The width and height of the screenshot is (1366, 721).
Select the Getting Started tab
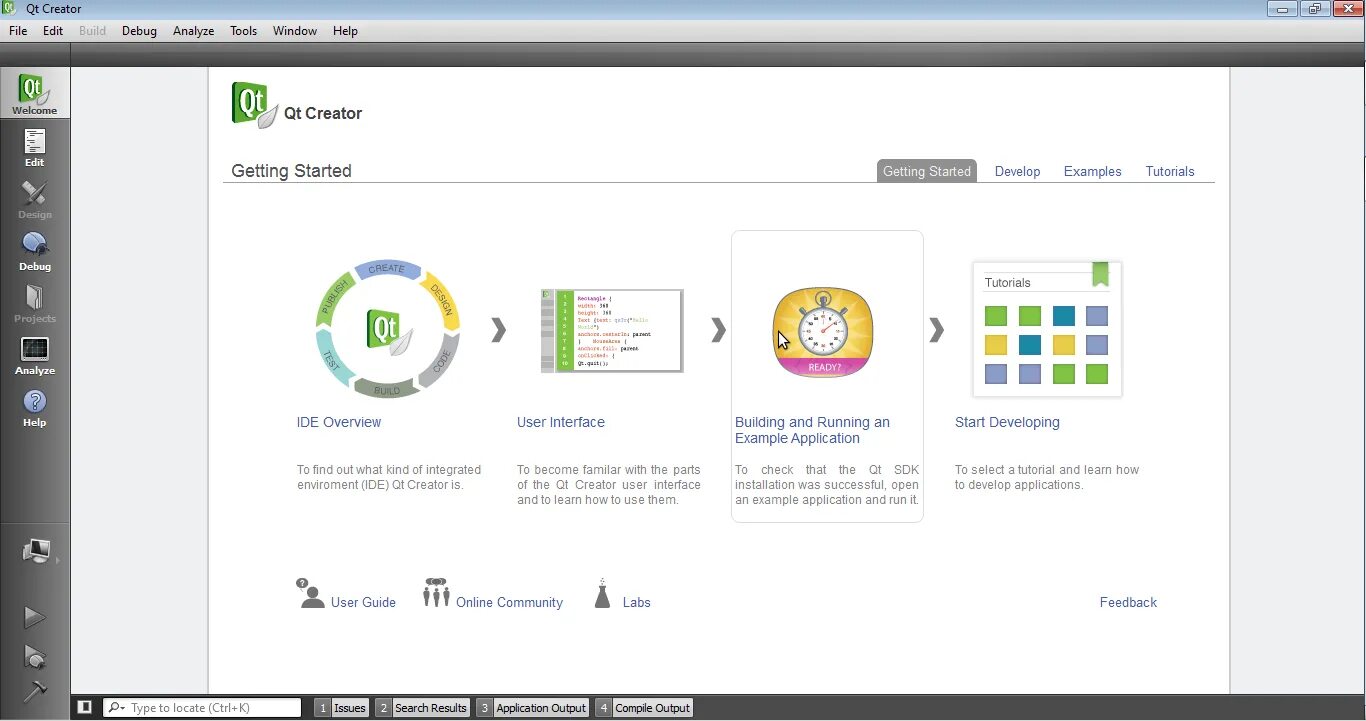[927, 171]
